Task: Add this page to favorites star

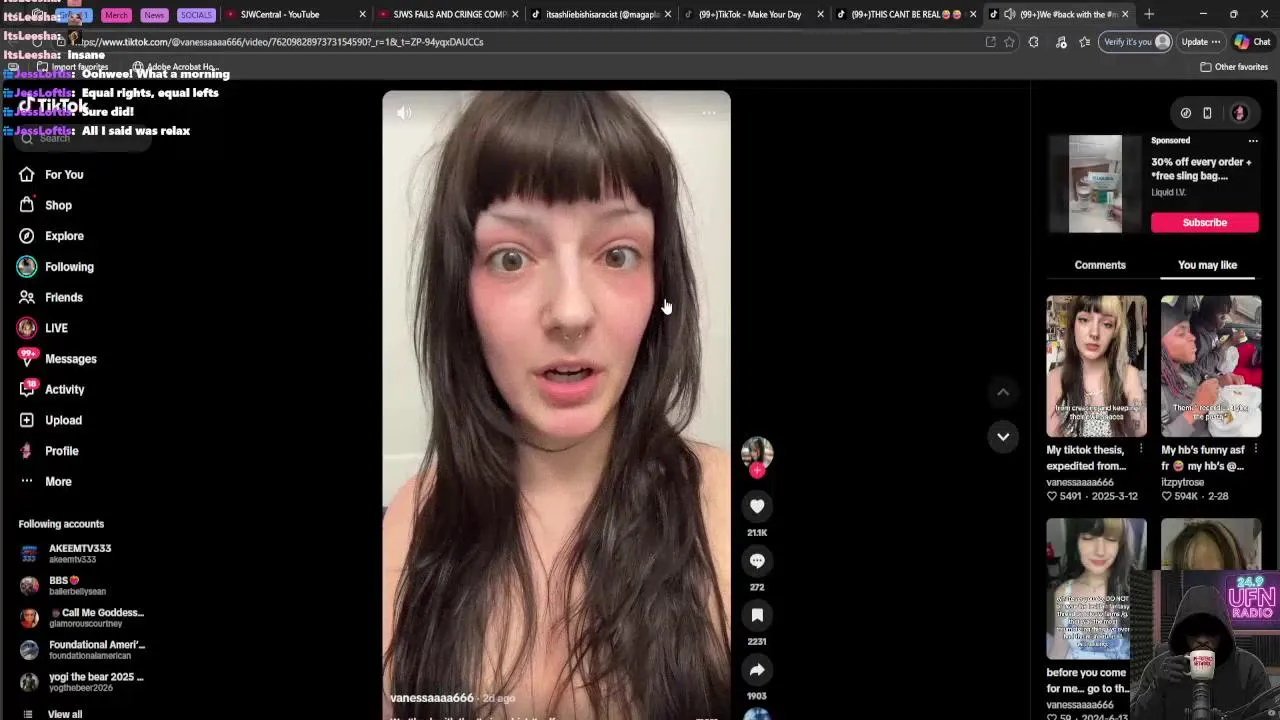Action: click(x=1009, y=42)
